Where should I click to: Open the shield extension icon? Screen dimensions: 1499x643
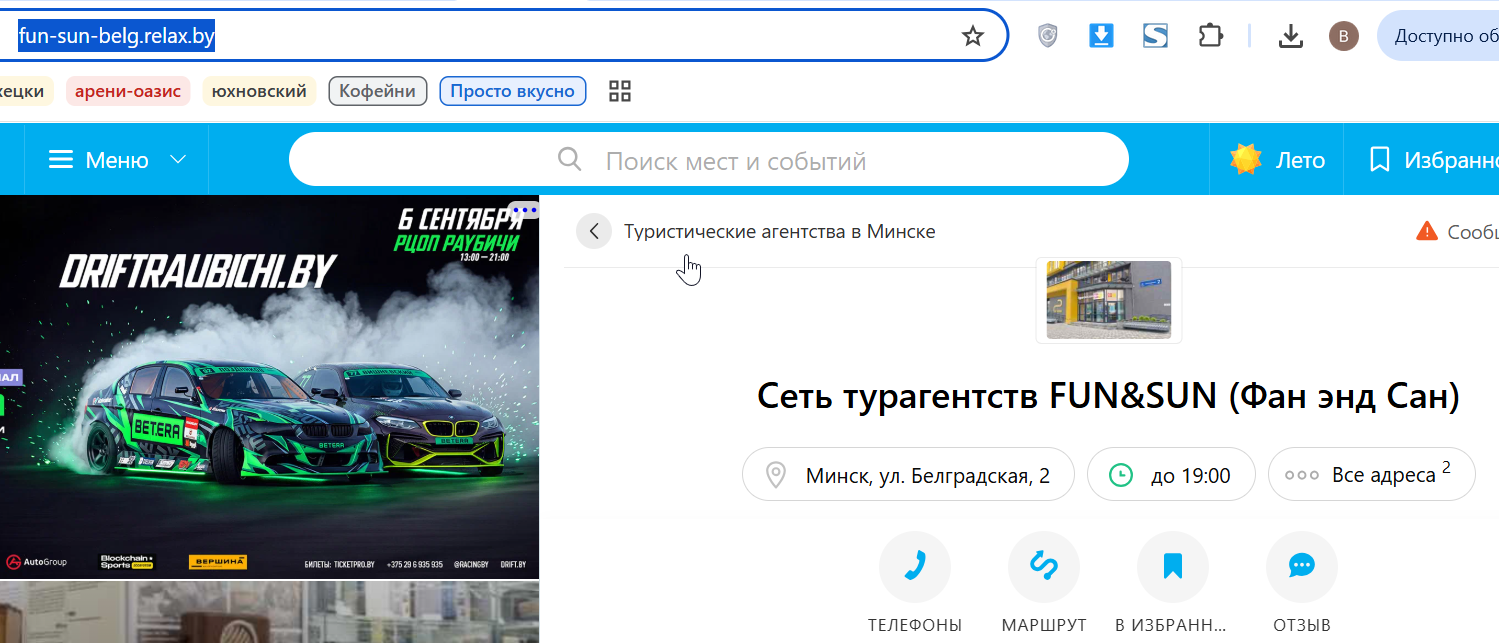pos(1047,37)
